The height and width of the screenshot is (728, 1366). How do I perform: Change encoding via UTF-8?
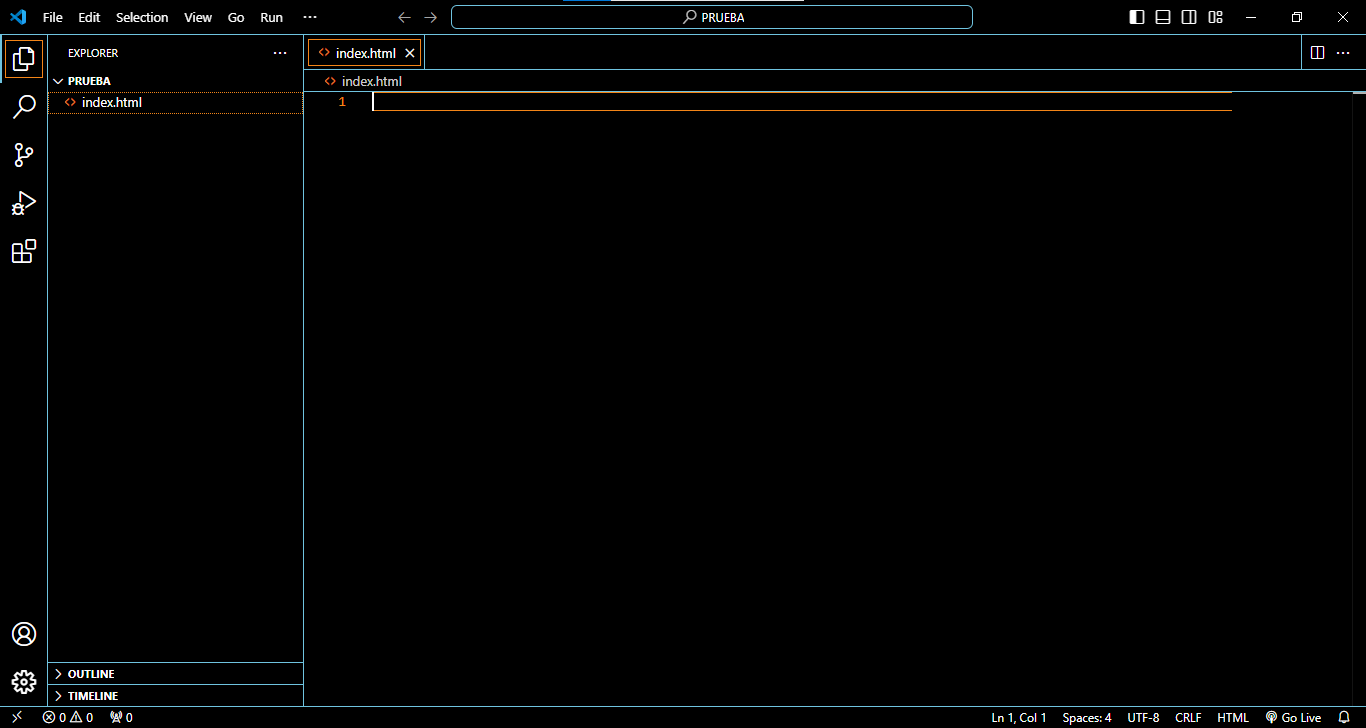click(1143, 717)
